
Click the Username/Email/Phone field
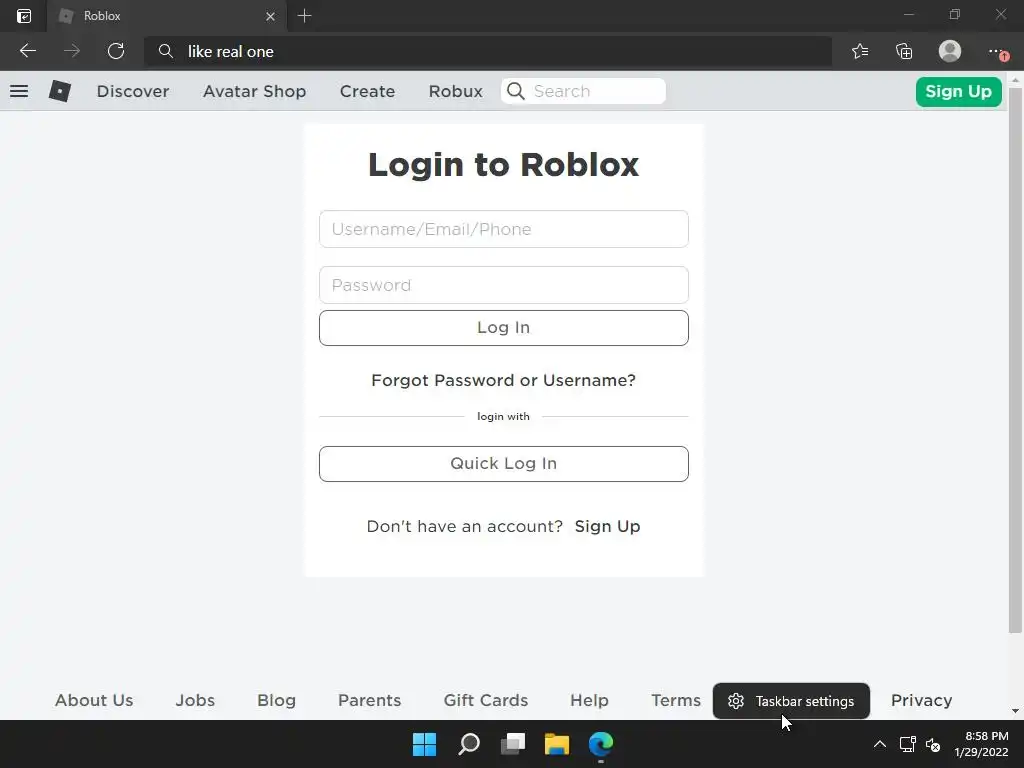click(504, 229)
